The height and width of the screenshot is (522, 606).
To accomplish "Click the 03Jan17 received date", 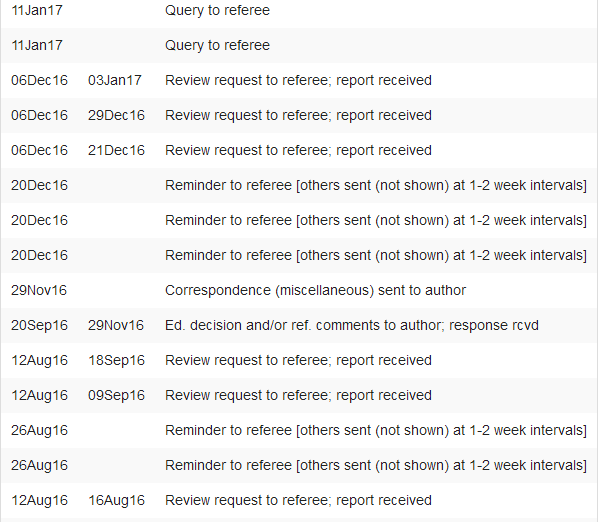I will (115, 80).
